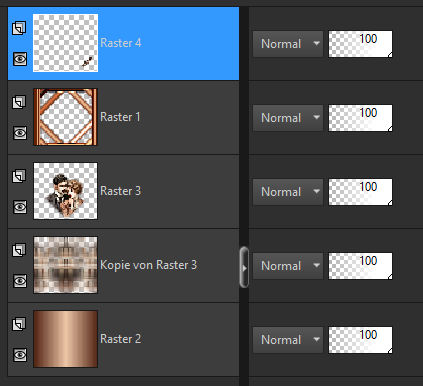423x386 pixels.
Task: Click the layer link icon of Raster 1
Action: click(19, 102)
